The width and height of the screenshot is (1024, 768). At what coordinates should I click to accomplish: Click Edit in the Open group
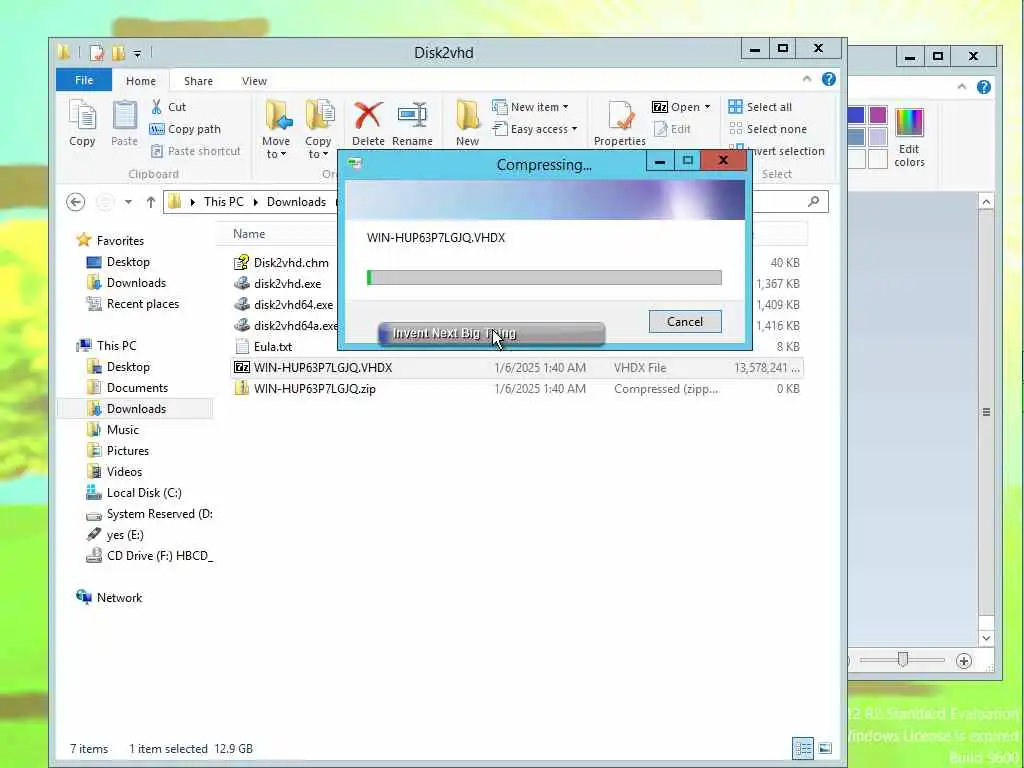click(x=672, y=129)
